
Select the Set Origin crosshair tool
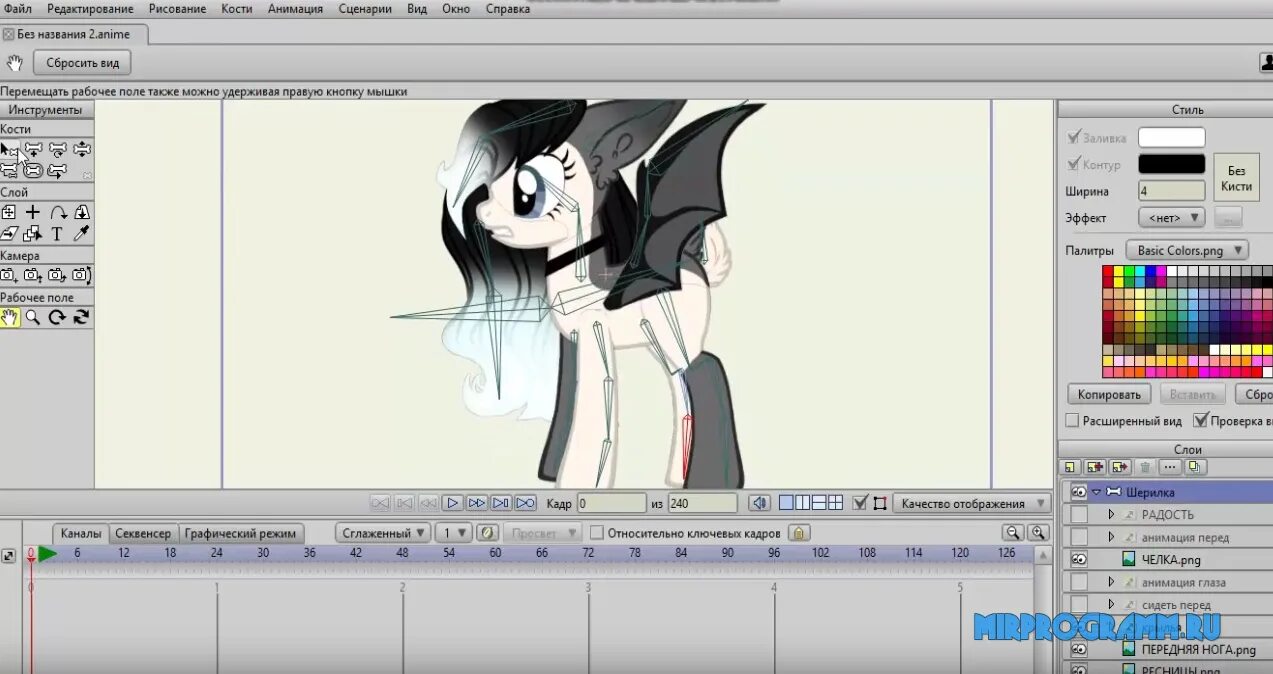coord(33,212)
